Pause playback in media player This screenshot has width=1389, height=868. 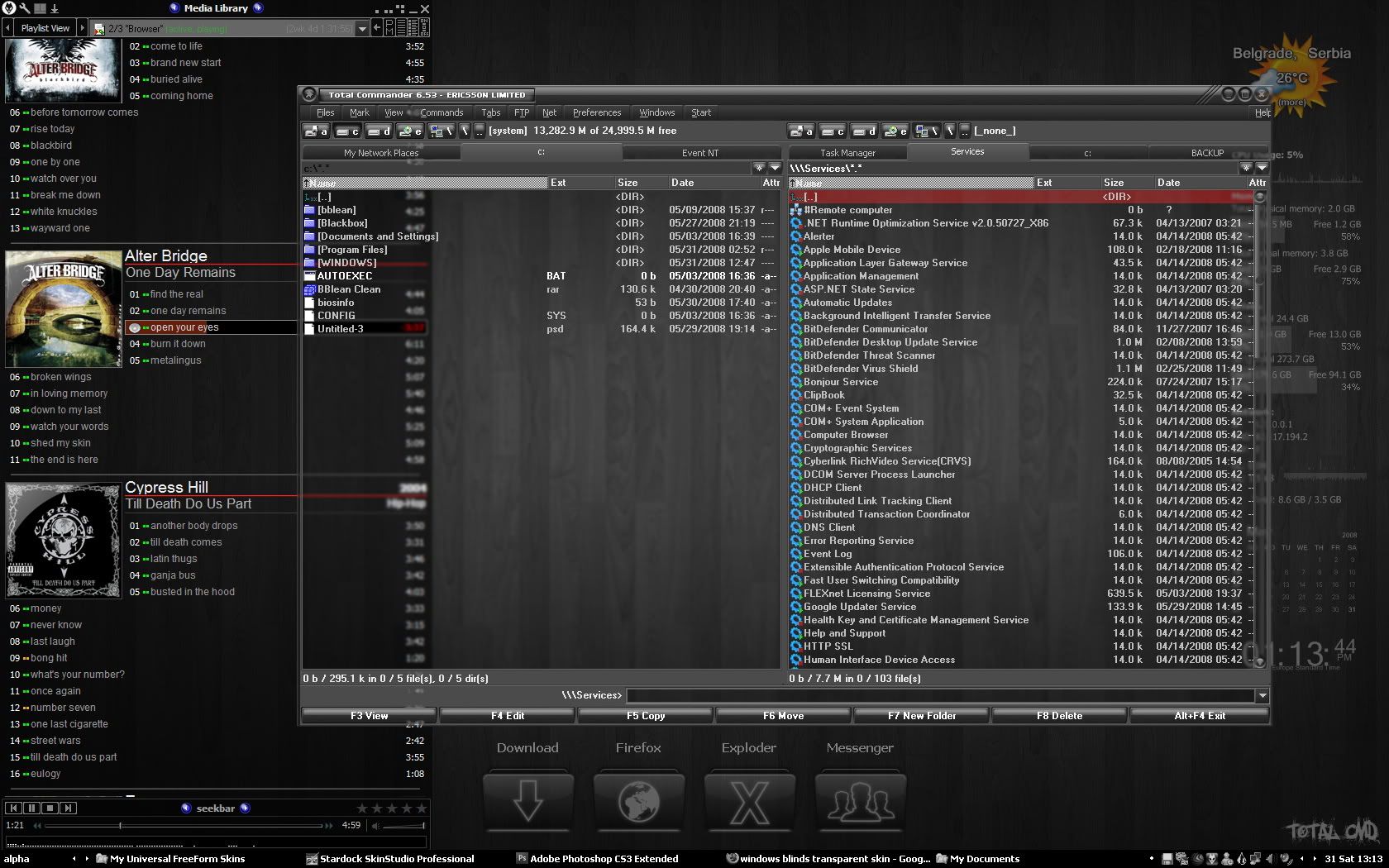pyautogui.click(x=31, y=808)
